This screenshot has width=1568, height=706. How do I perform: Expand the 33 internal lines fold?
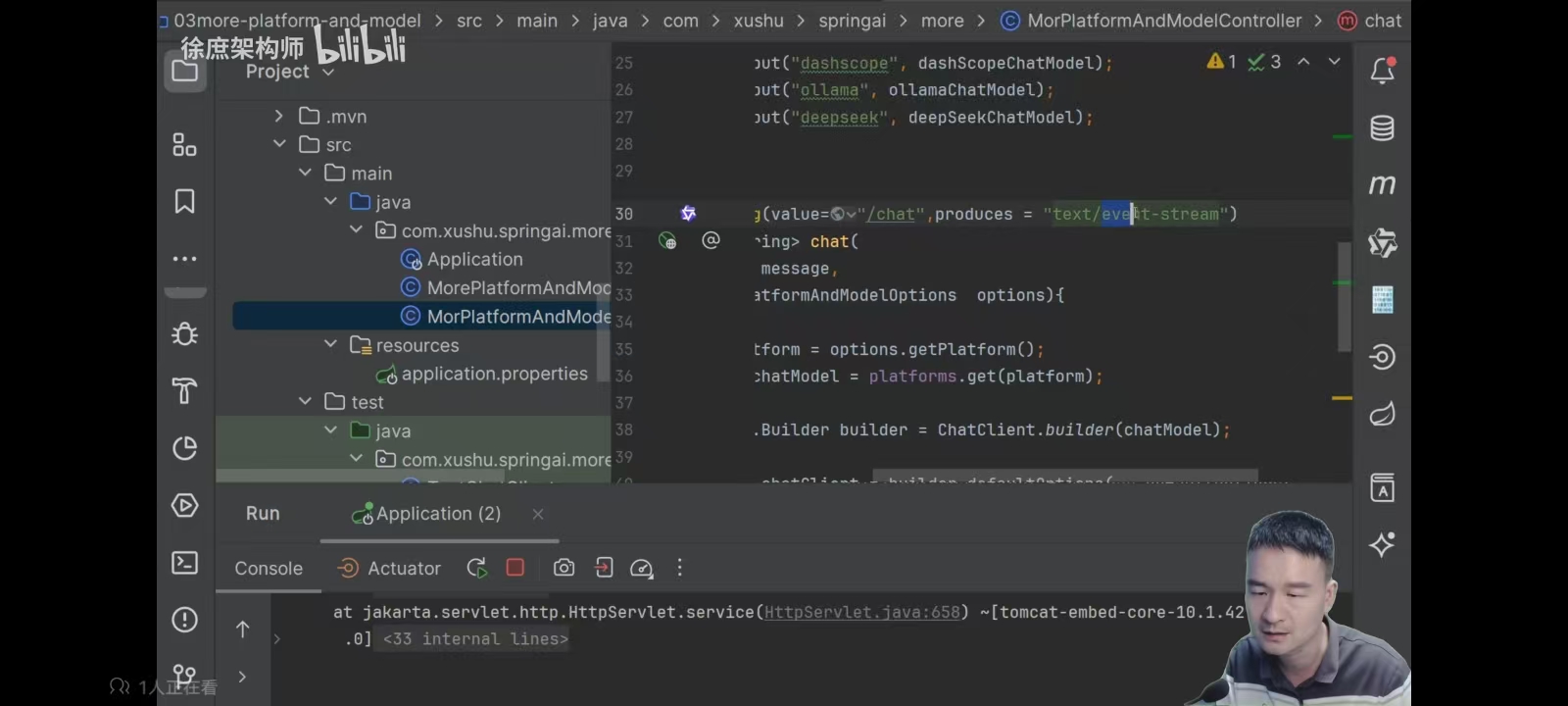(x=475, y=638)
